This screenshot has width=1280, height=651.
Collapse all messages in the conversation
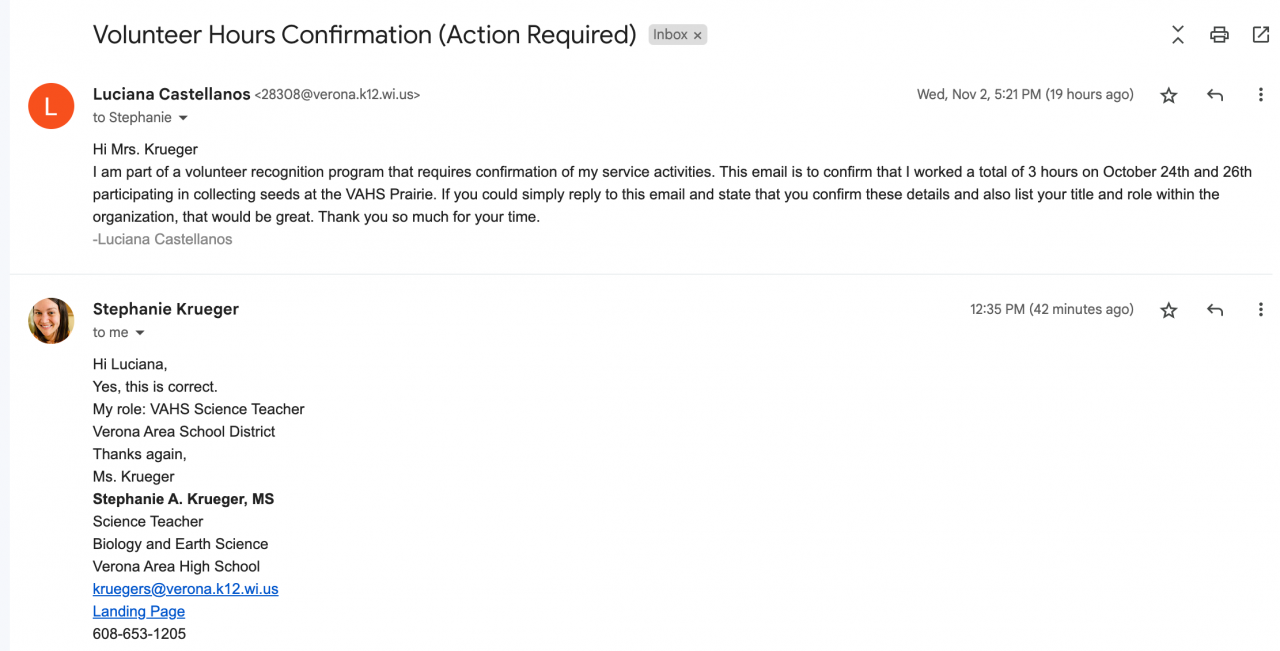pyautogui.click(x=1178, y=35)
